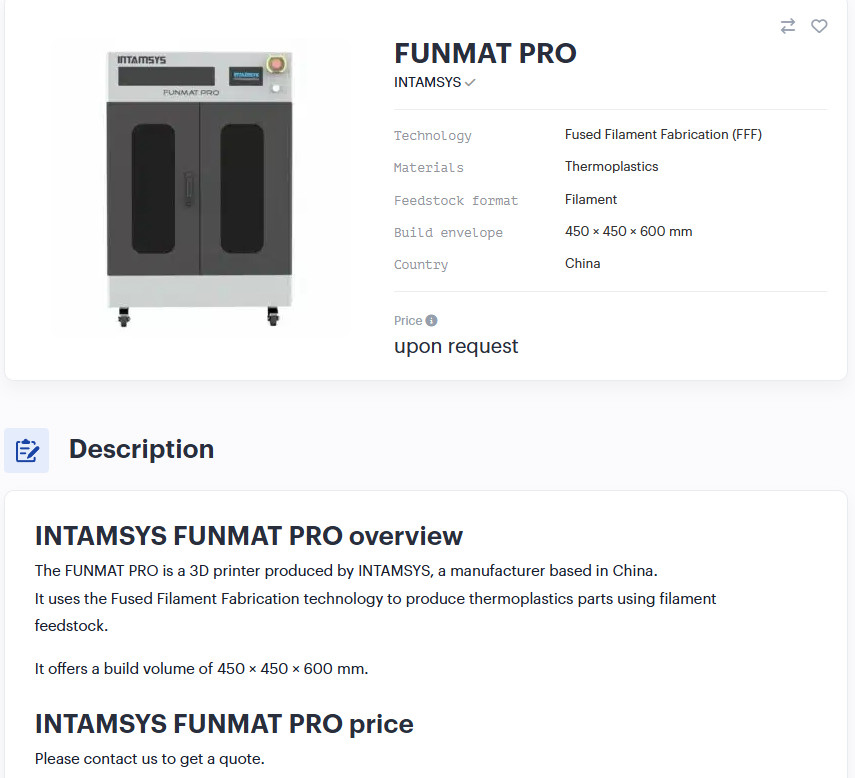Click the Build envelope specification label
Image resolution: width=855 pixels, height=778 pixels.
(448, 232)
